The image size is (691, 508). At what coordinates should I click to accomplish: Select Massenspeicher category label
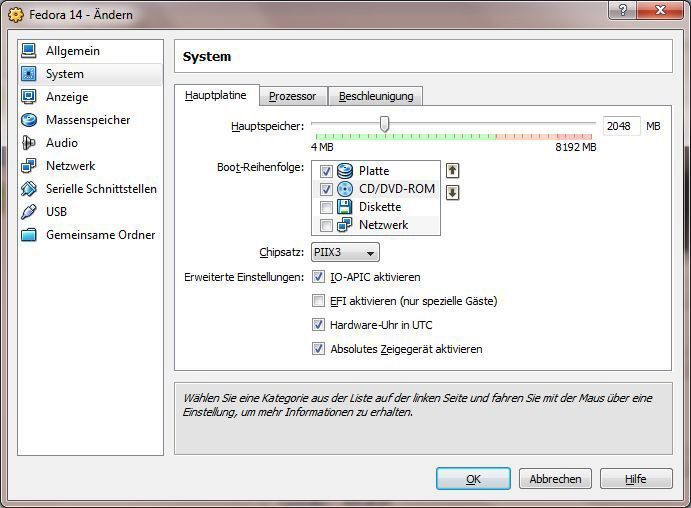(88, 120)
